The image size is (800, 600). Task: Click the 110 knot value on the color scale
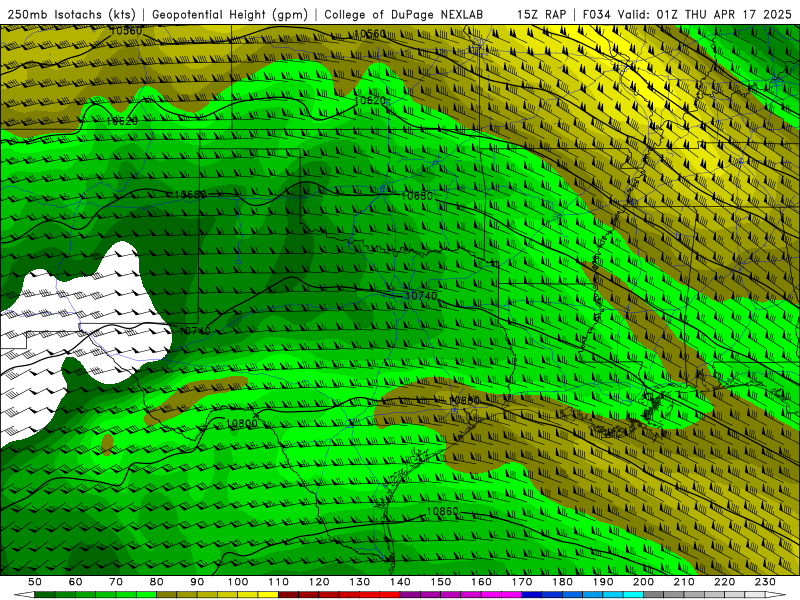point(279,582)
